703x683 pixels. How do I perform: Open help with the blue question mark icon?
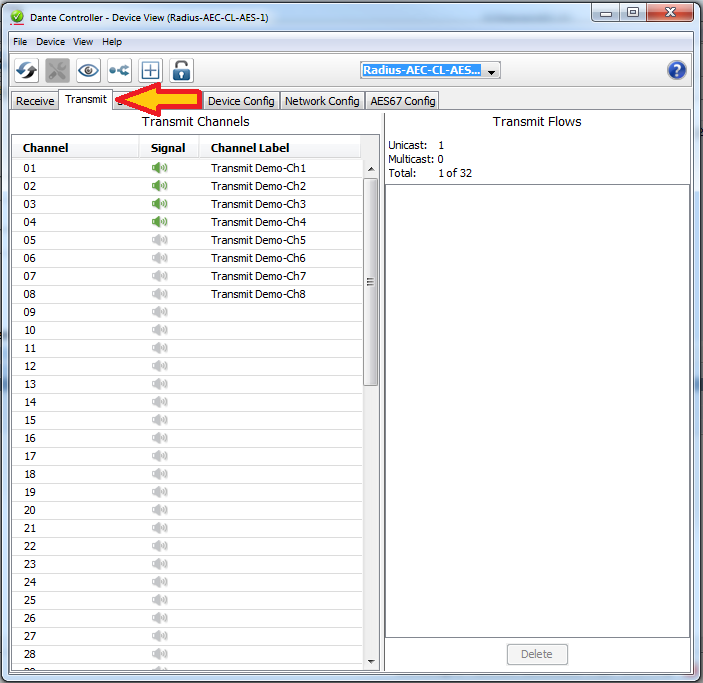(677, 70)
